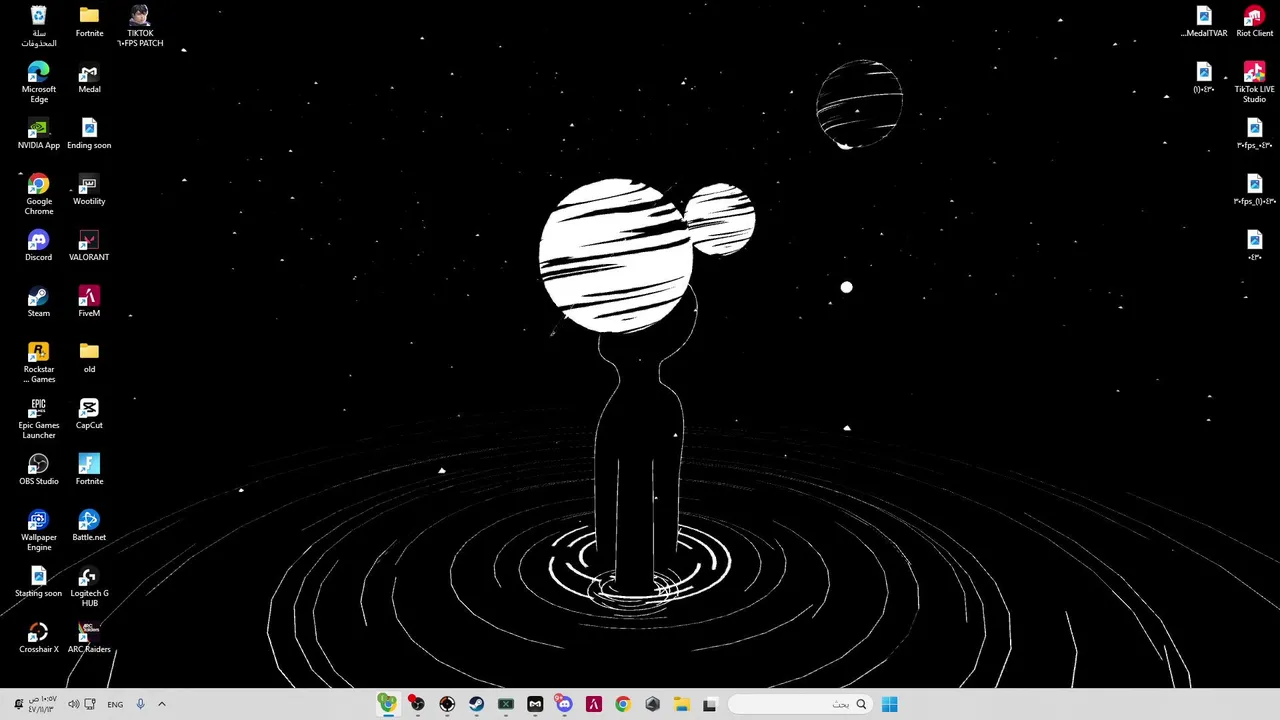Launch Fortnite game shortcut beside OBS Studio
1280x720 pixels.
pos(89,469)
